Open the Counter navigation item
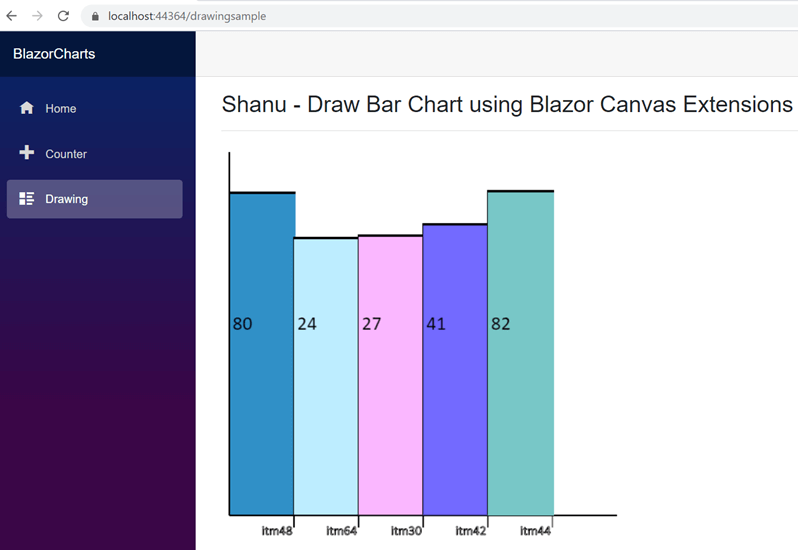798x550 pixels. 95,154
